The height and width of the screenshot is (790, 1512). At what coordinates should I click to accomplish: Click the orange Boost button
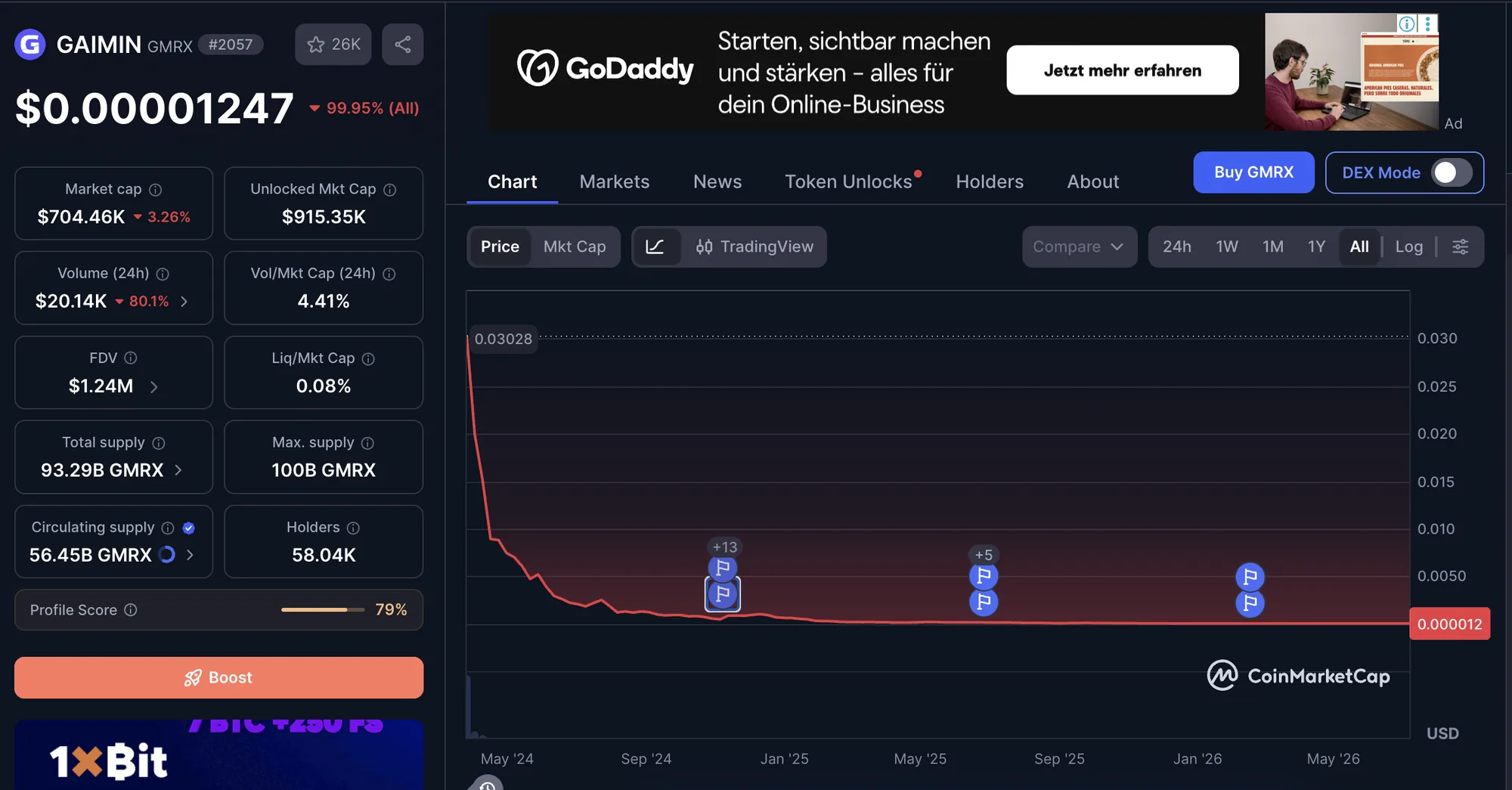pyautogui.click(x=219, y=677)
